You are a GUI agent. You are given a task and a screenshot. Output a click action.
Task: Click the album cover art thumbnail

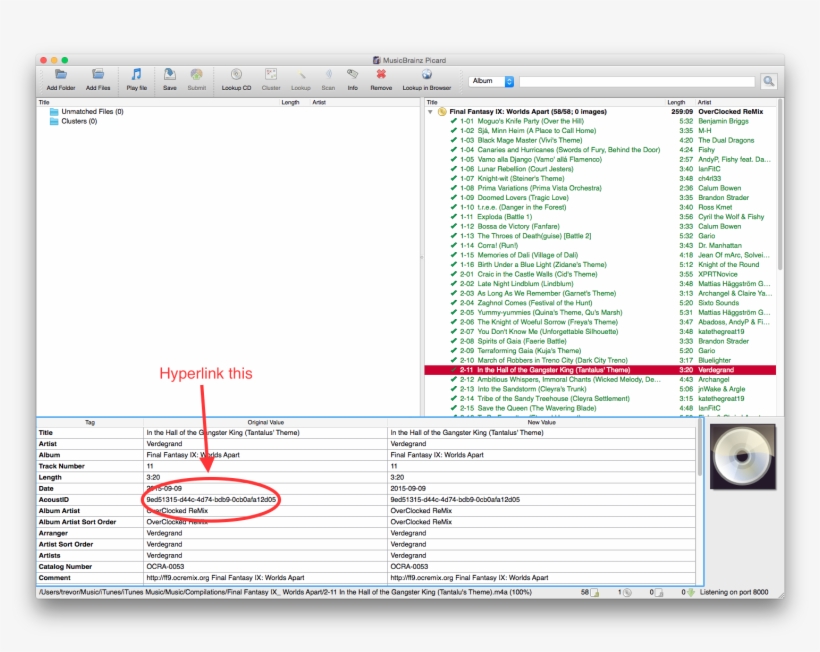pyautogui.click(x=742, y=457)
